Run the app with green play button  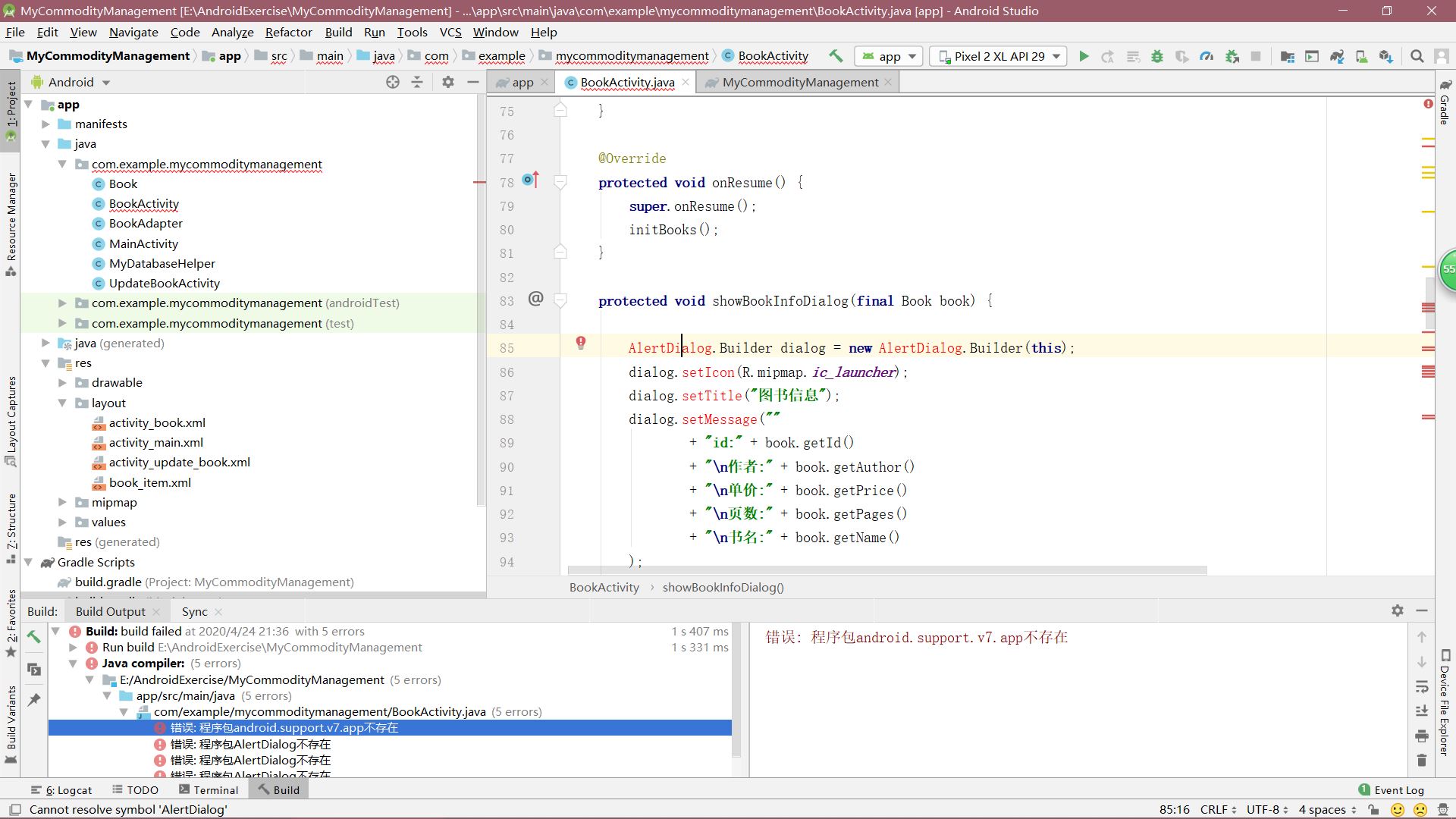[1084, 56]
